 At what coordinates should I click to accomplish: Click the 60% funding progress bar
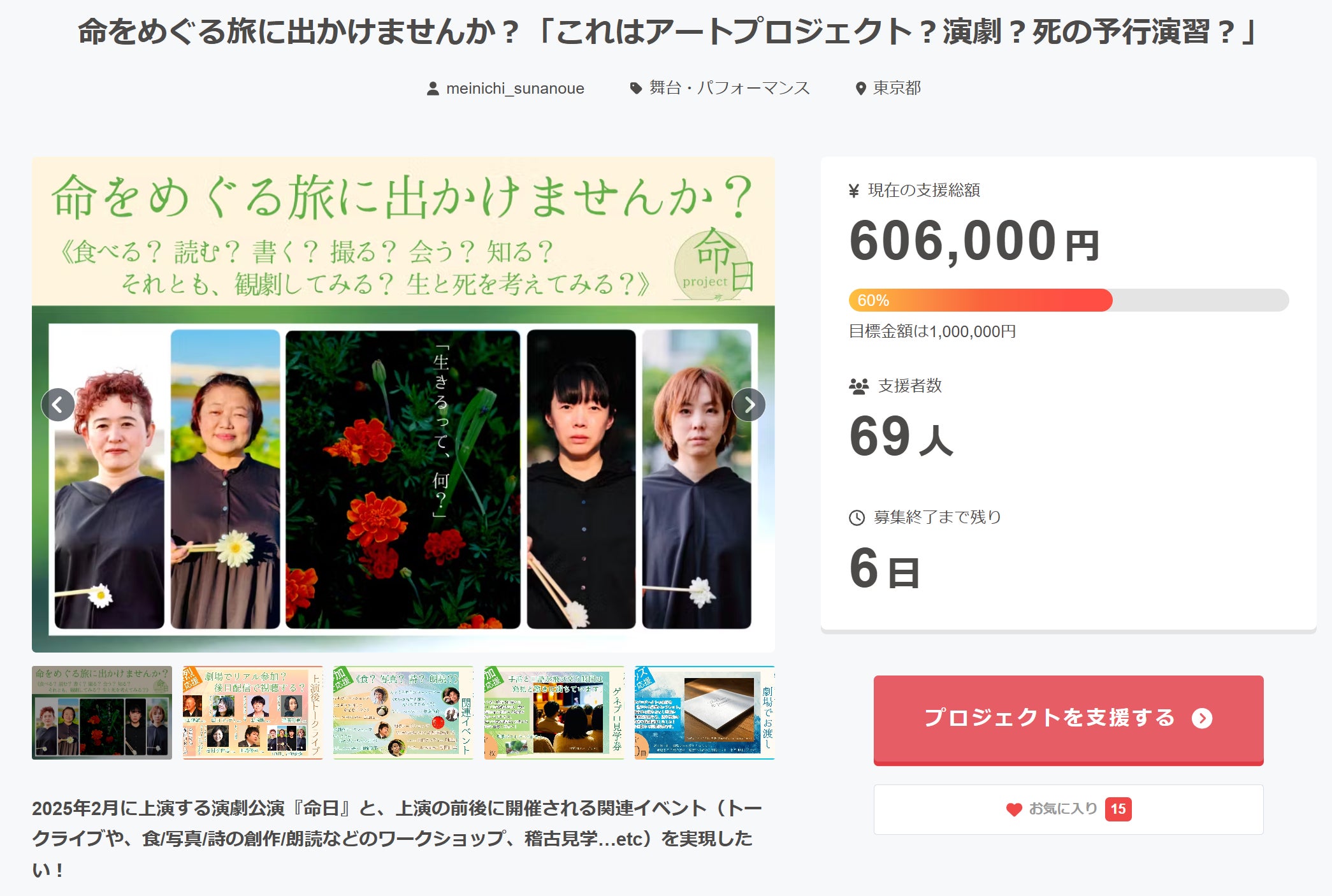coord(1068,300)
